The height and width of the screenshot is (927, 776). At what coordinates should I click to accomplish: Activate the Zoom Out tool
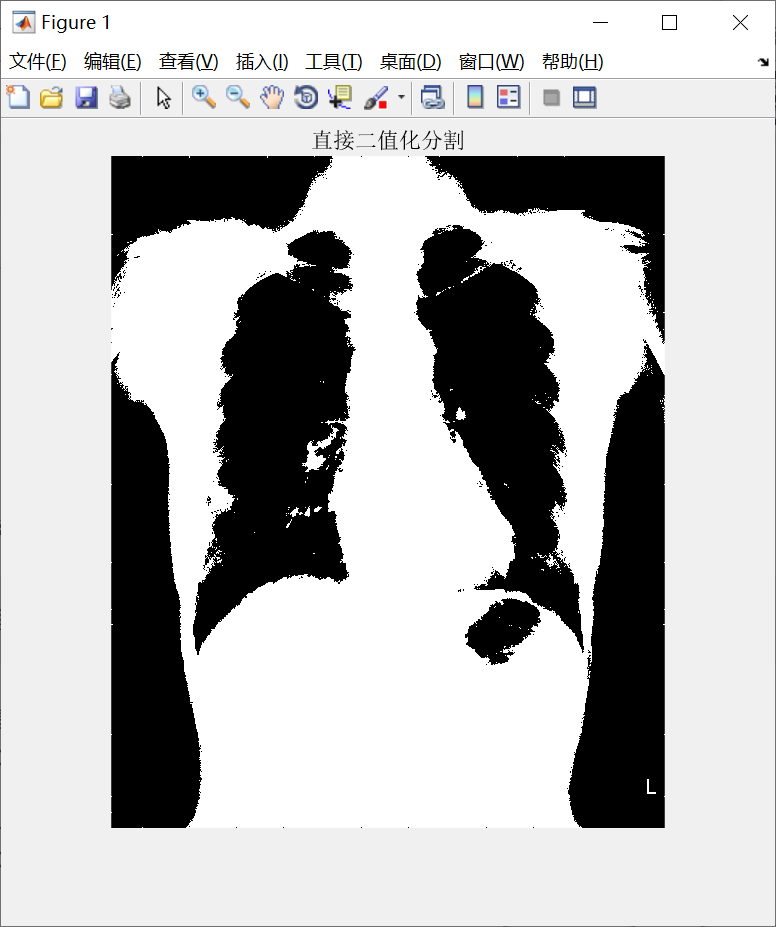pos(238,98)
